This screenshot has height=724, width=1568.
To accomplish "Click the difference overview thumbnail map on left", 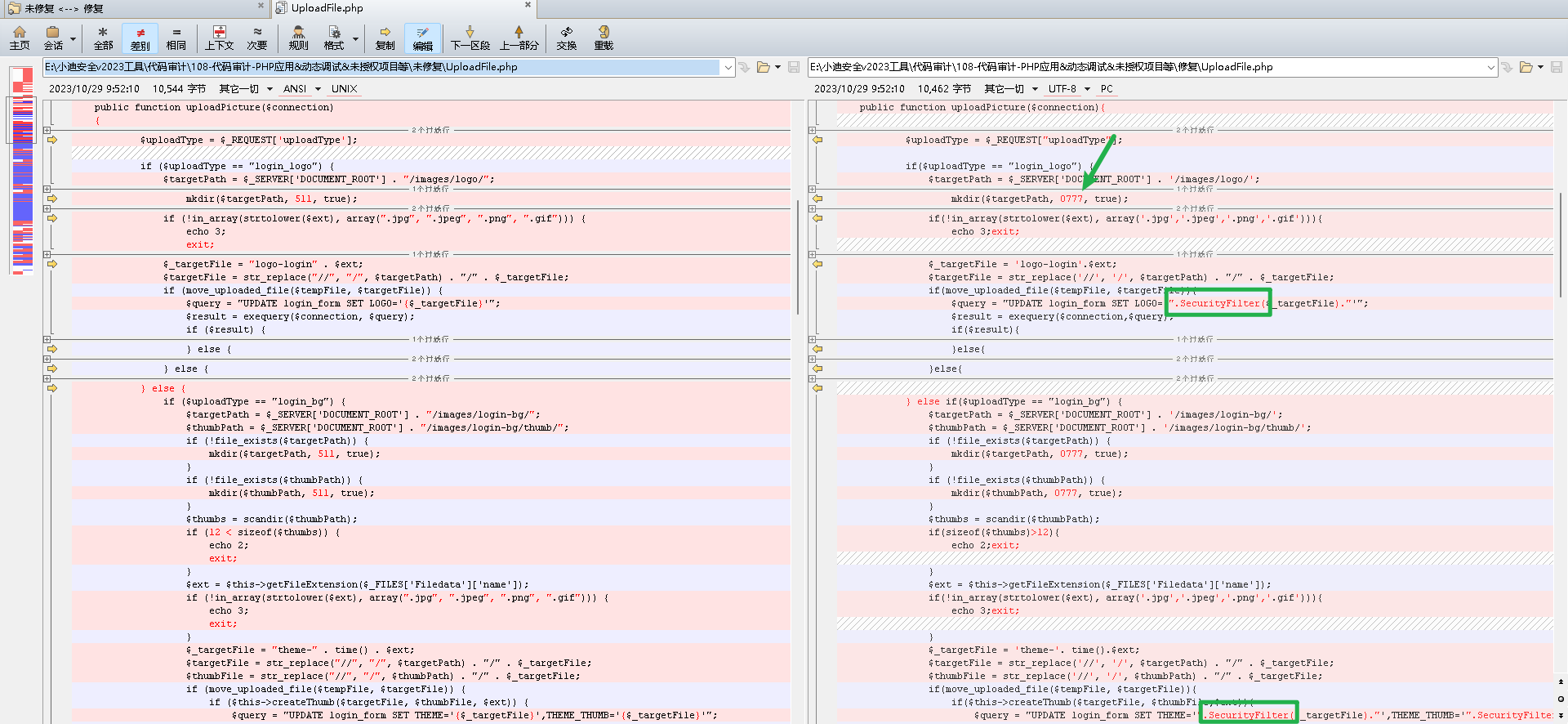I will 23,170.
